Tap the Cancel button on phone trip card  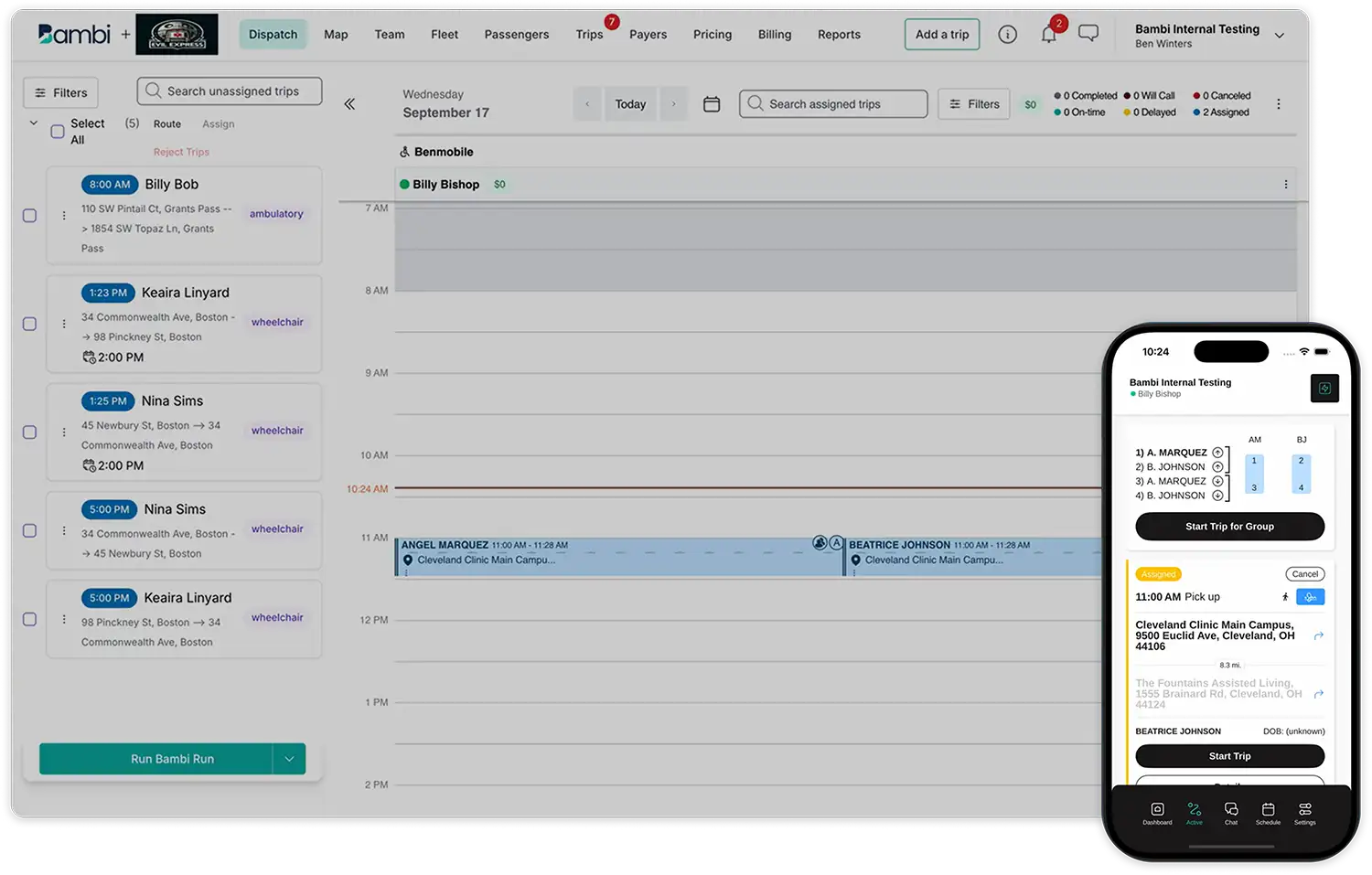[1305, 574]
